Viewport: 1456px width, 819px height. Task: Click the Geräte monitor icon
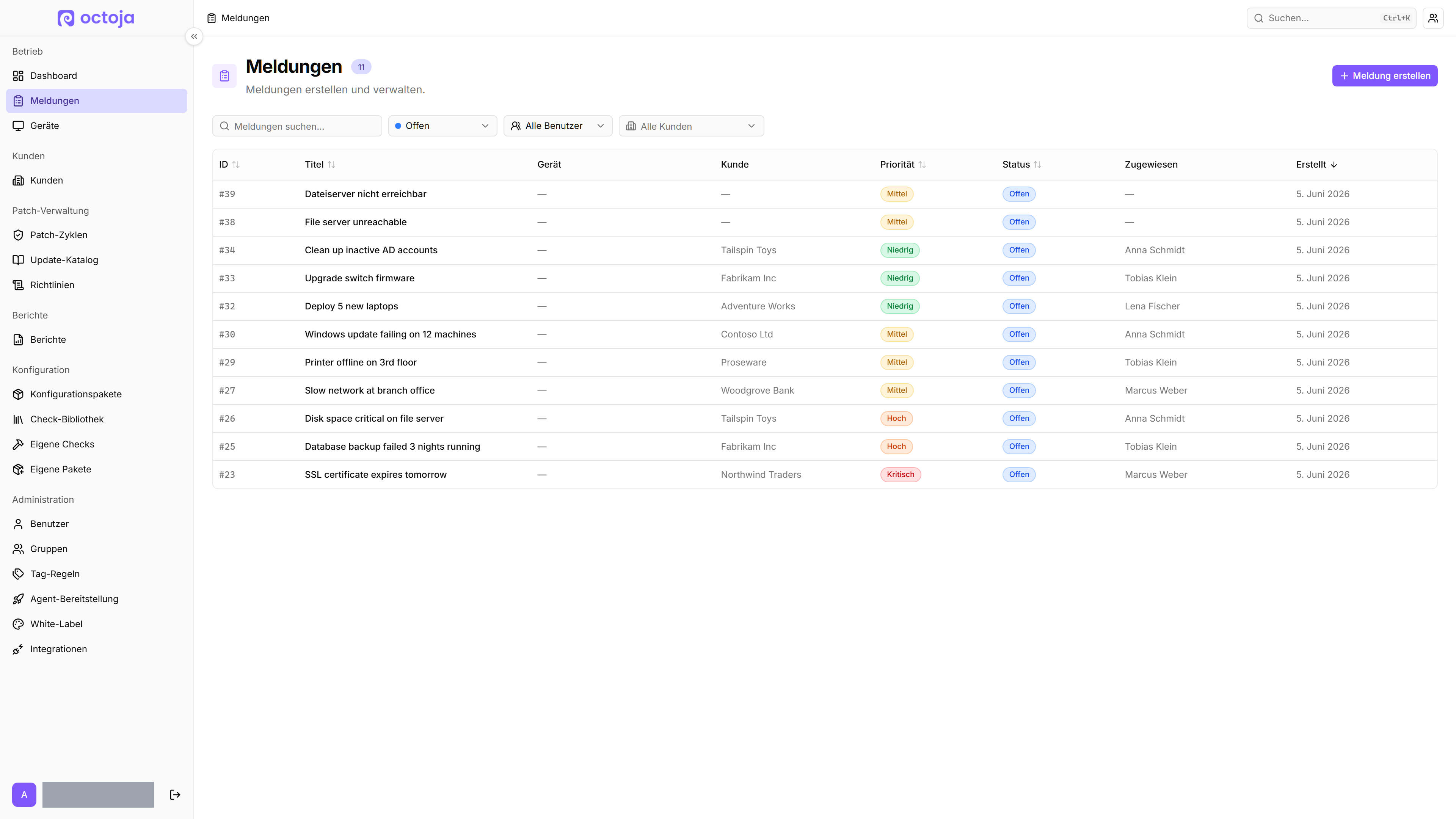click(18, 126)
